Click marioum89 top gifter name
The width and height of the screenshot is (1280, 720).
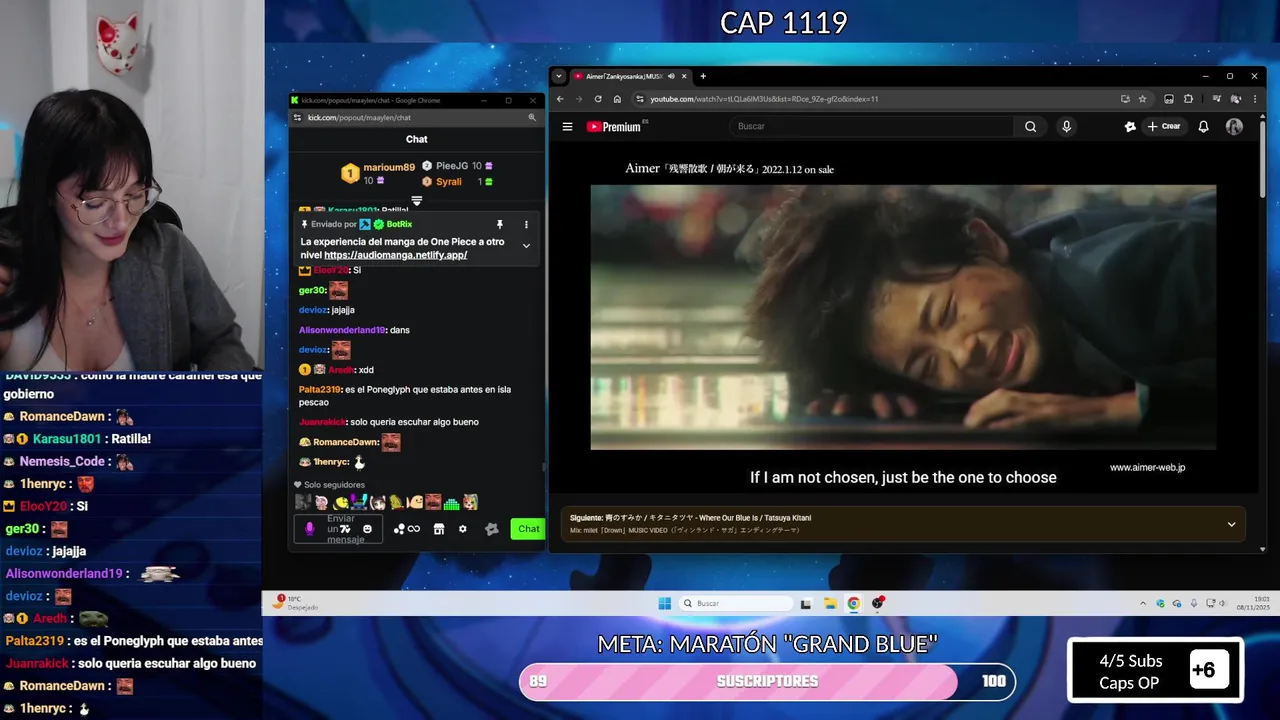pos(389,167)
